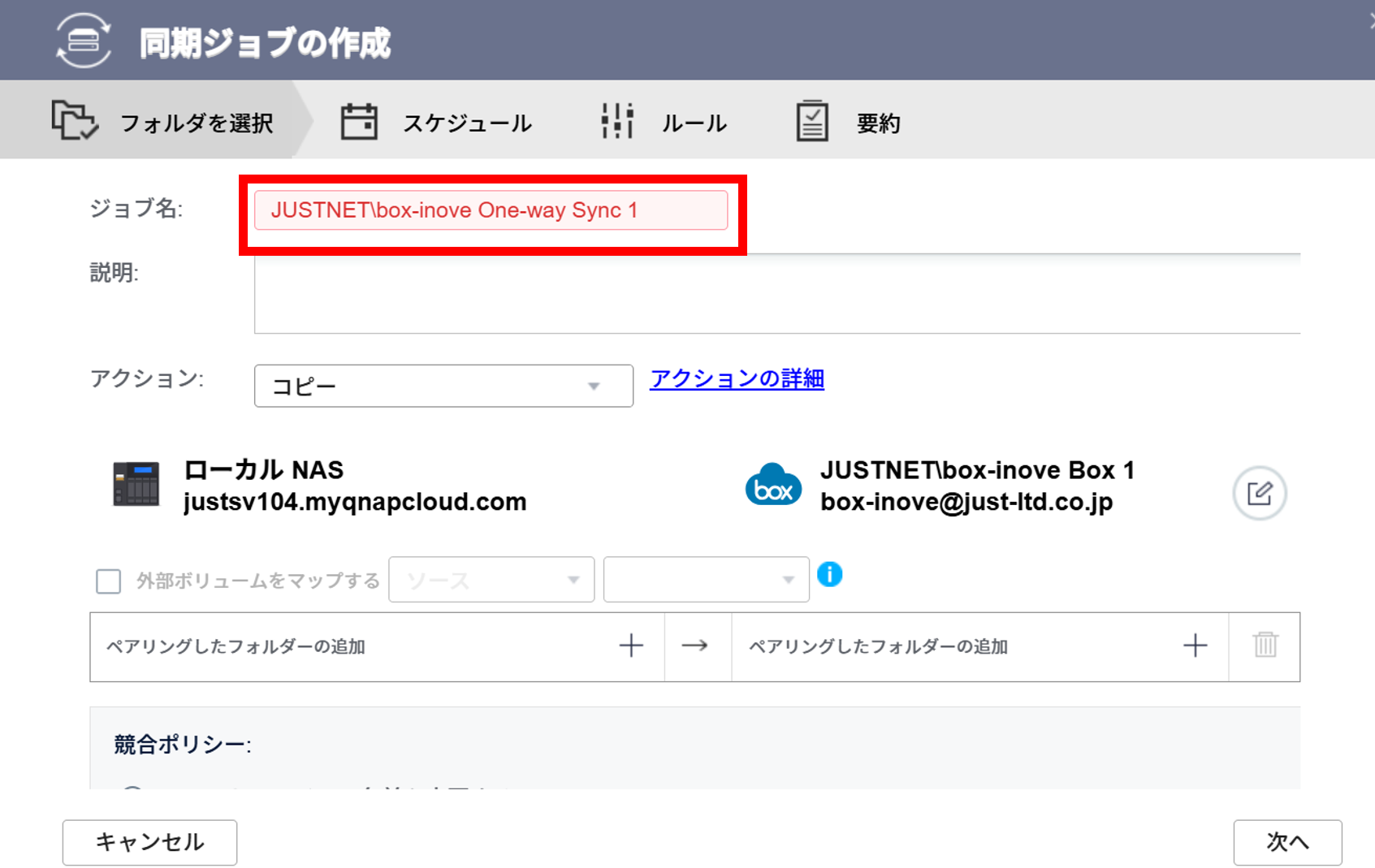Open the アクション dropdown showing コピー
Image resolution: width=1375 pixels, height=868 pixels.
(x=443, y=386)
